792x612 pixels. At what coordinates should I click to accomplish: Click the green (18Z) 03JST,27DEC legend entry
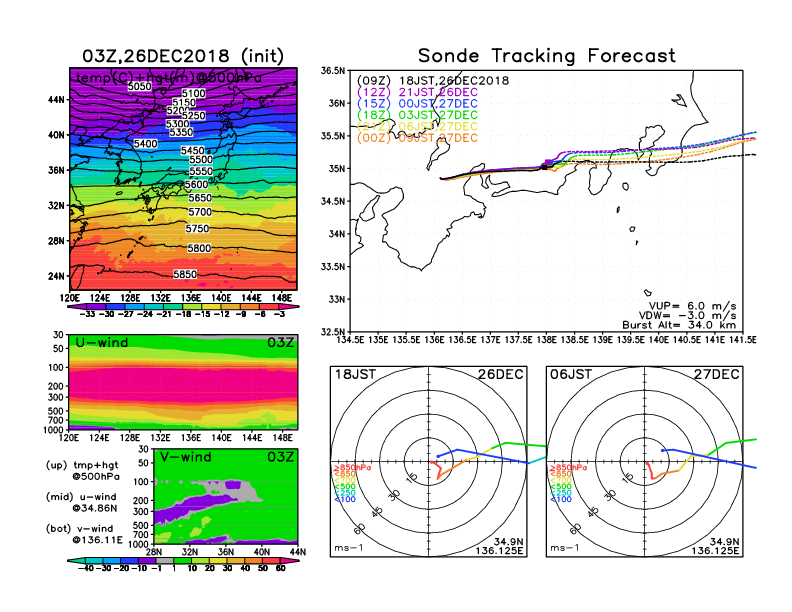(x=417, y=115)
